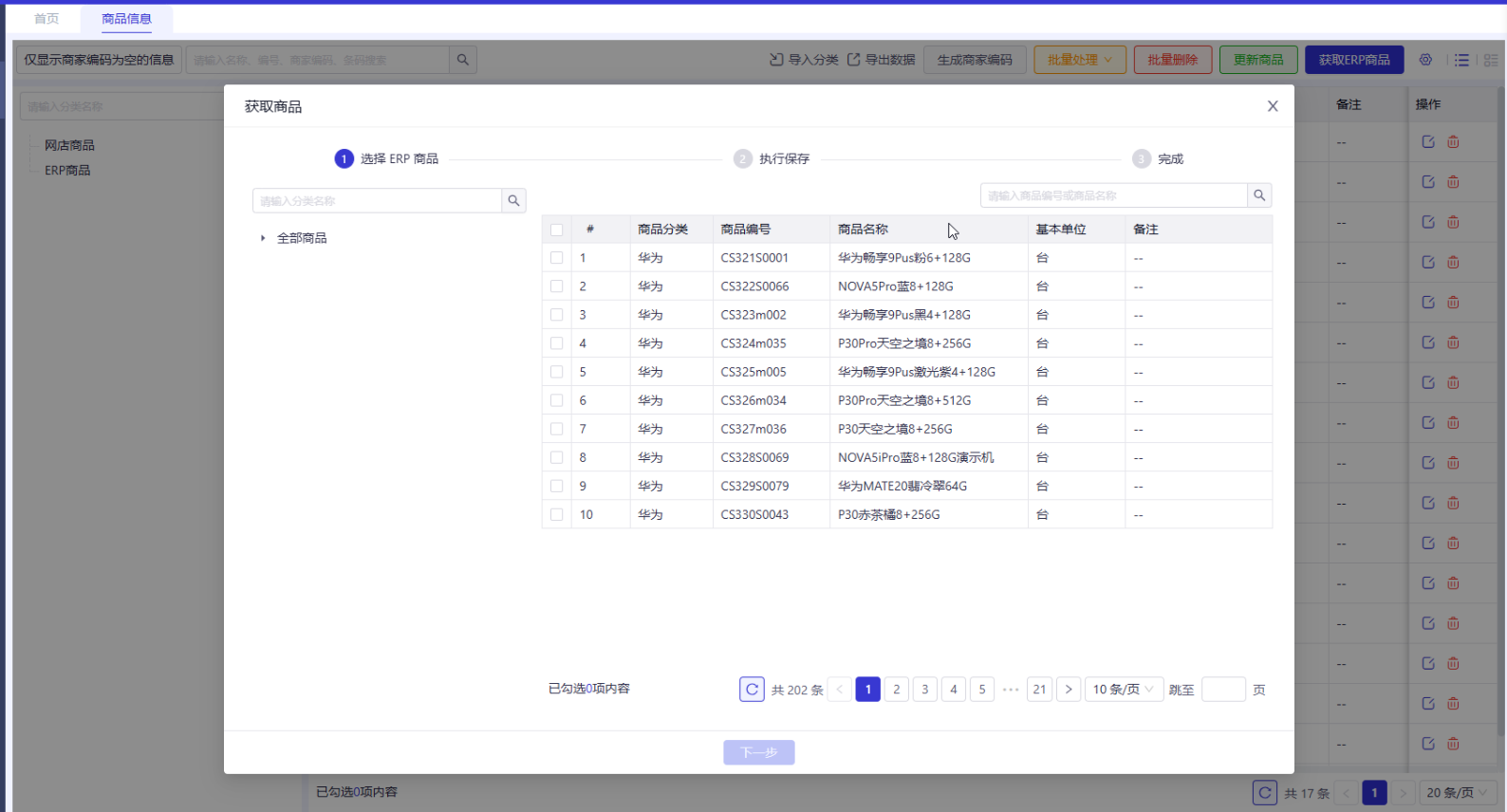This screenshot has height=812, width=1507.
Task: Click the search icon in the top toolbar
Action: (x=462, y=60)
